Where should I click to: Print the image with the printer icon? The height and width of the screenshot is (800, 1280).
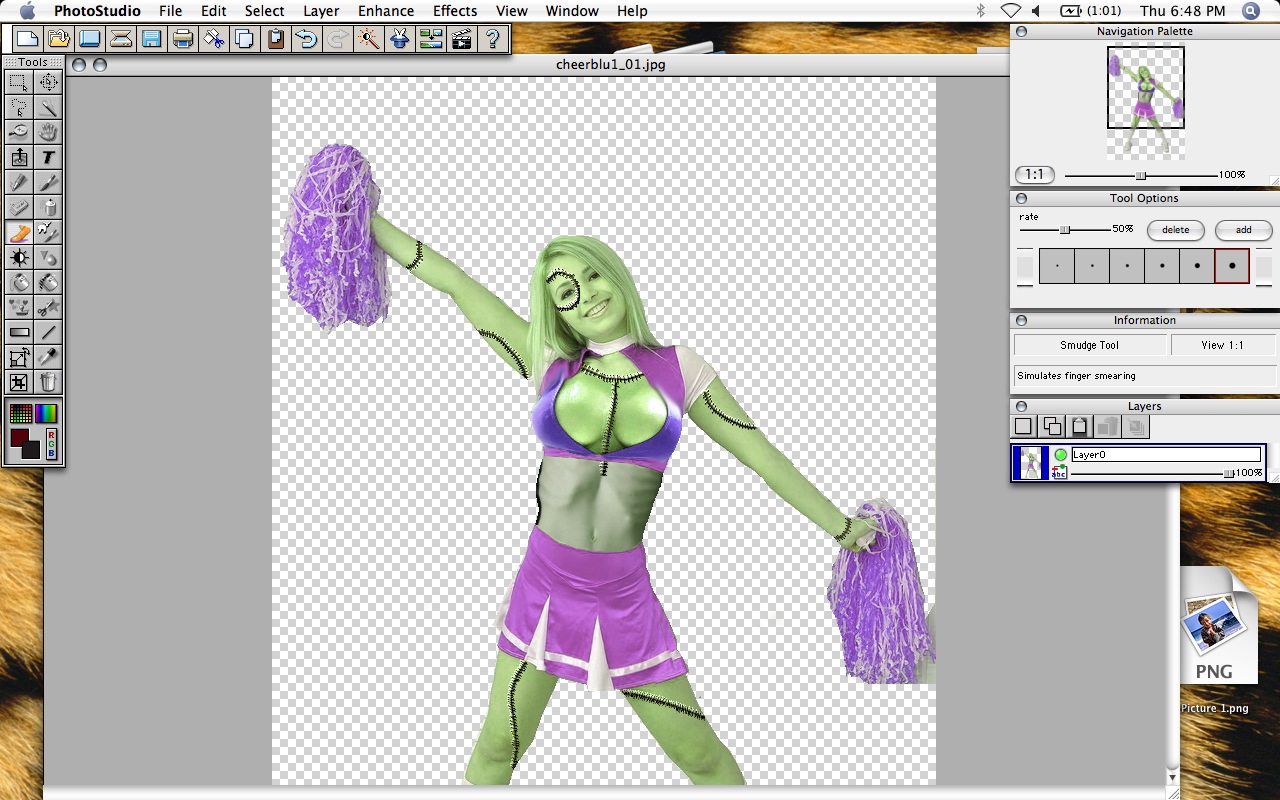[182, 39]
